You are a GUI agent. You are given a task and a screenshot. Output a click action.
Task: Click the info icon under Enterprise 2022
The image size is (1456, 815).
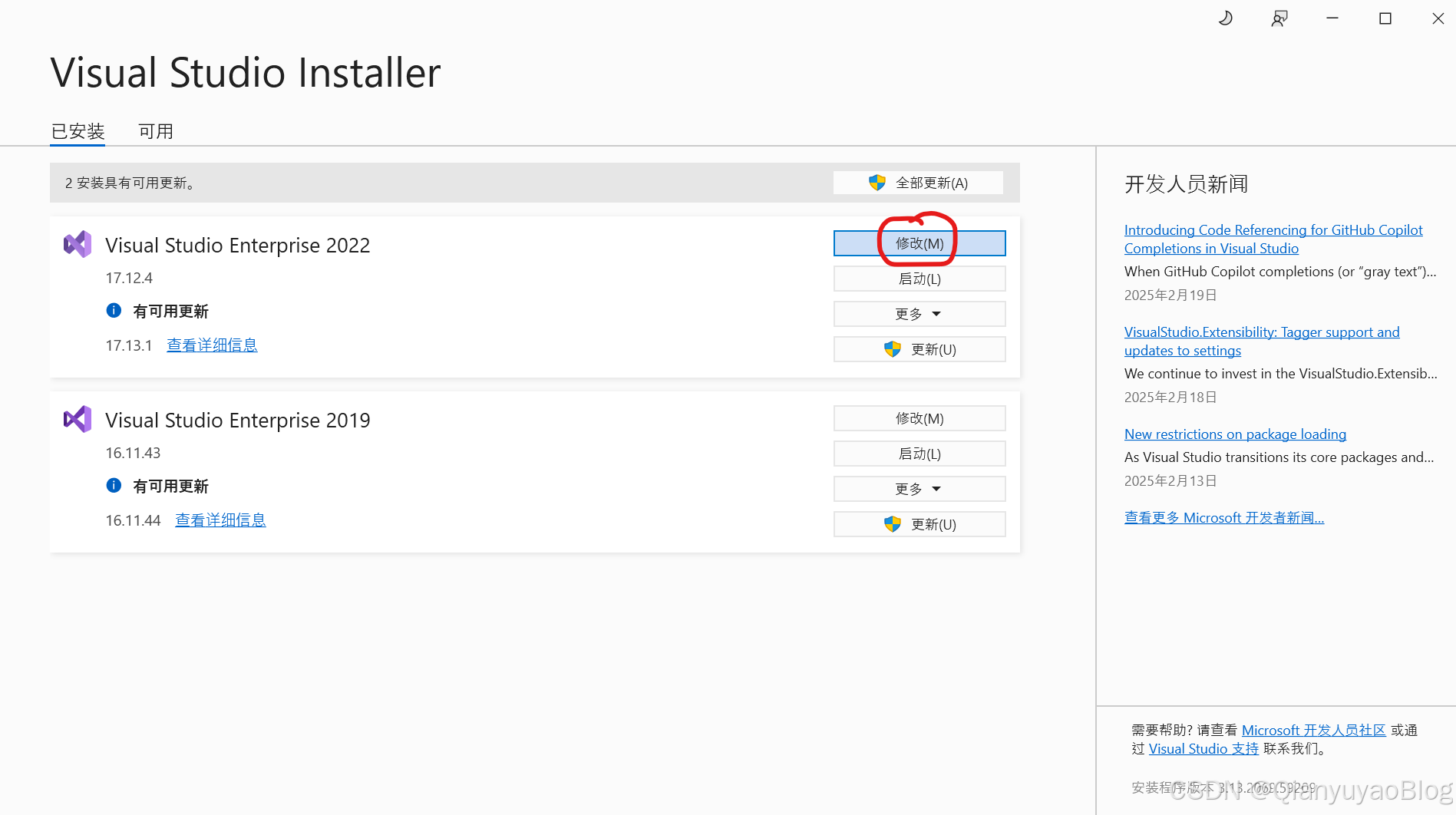click(x=114, y=311)
